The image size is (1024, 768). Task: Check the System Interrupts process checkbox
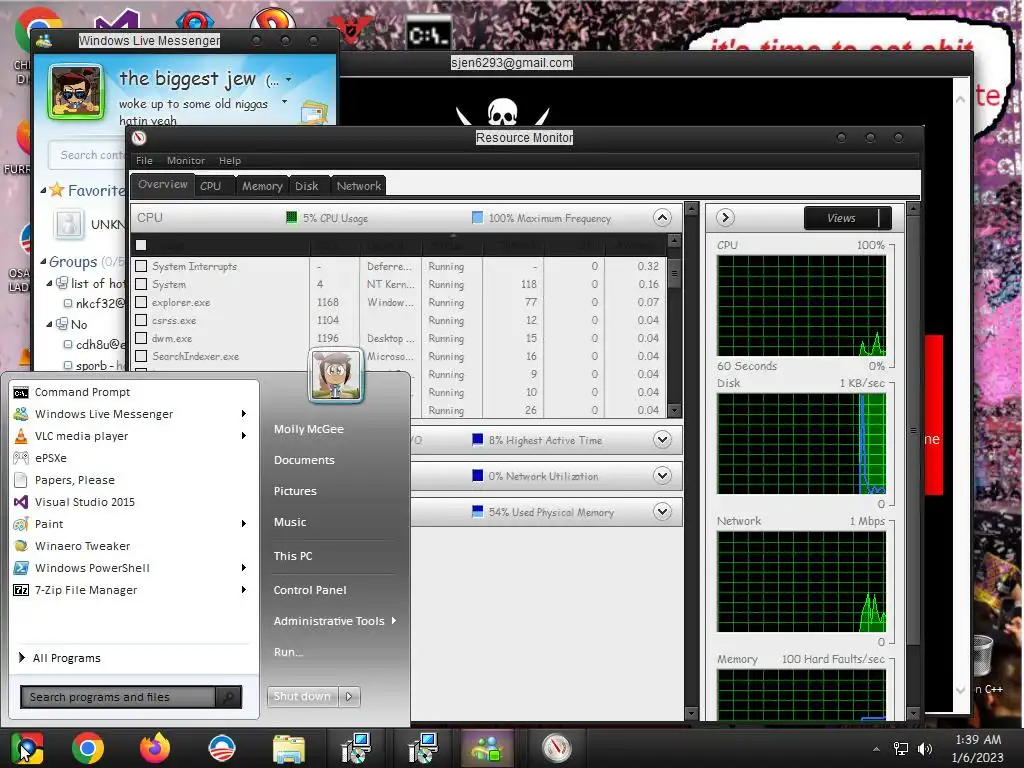pyautogui.click(x=141, y=266)
